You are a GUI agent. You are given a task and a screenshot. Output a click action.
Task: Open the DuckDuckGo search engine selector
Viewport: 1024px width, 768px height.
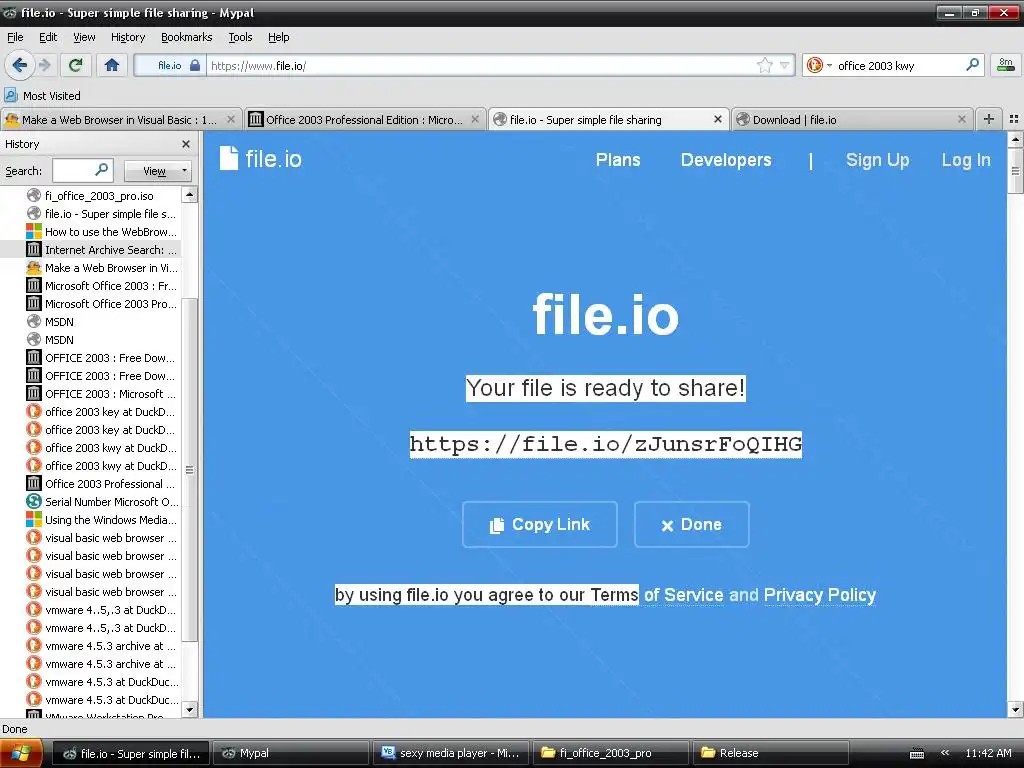tap(820, 65)
